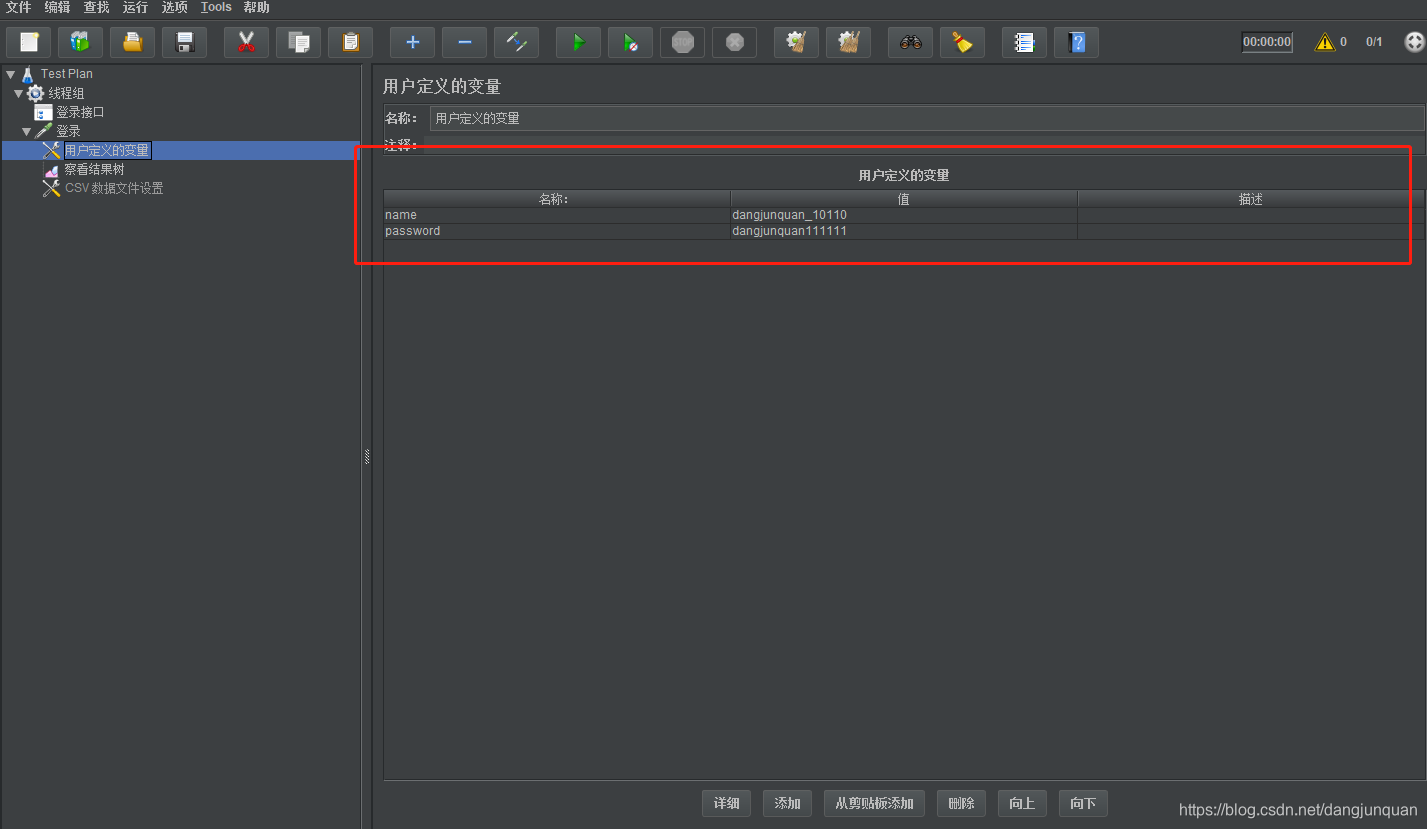Click the name variable cell

(557, 215)
